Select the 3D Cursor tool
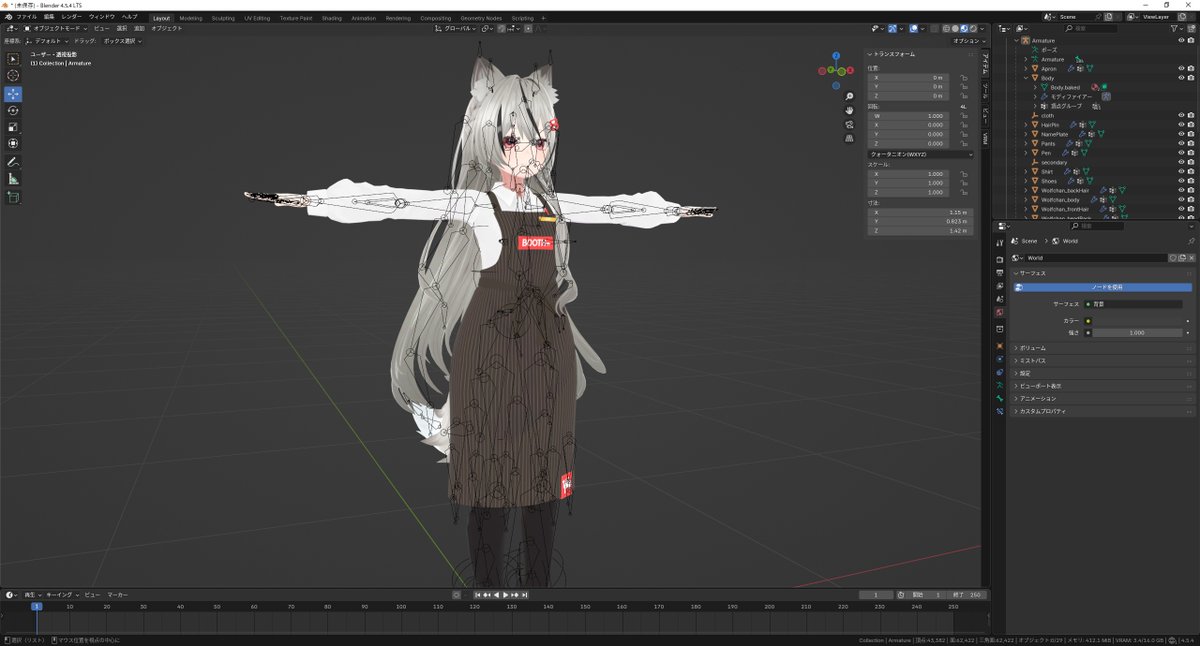This screenshot has width=1200, height=646. coord(13,76)
